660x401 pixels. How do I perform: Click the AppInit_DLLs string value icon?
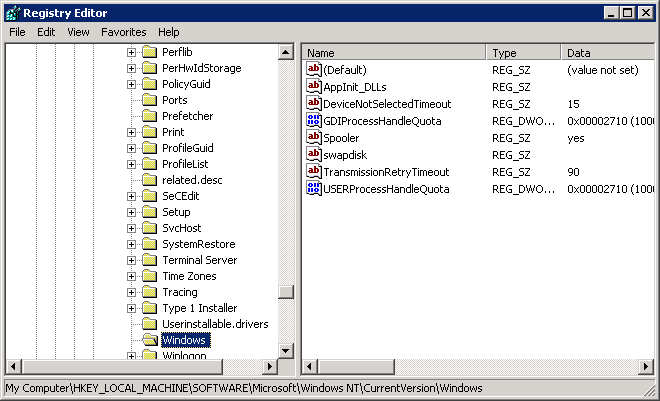(314, 87)
